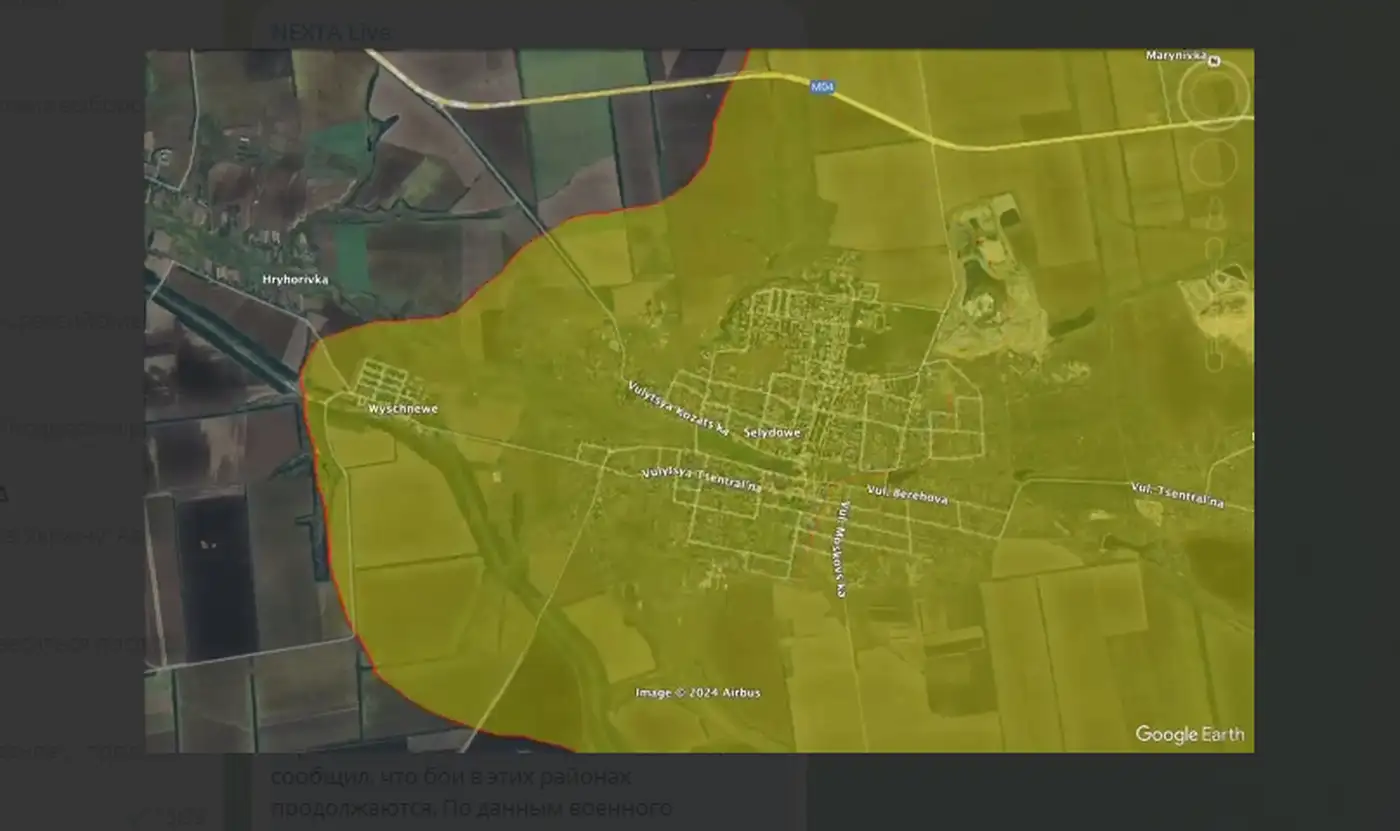Viewport: 1400px width, 831px height.
Task: Click the Google Earth logo watermark
Action: point(1190,735)
